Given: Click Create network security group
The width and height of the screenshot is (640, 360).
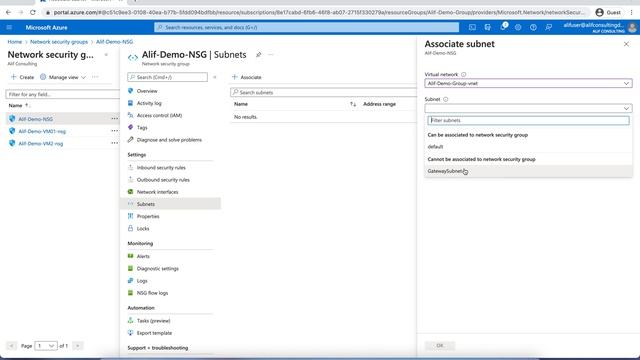Looking at the screenshot, I should pos(22,77).
